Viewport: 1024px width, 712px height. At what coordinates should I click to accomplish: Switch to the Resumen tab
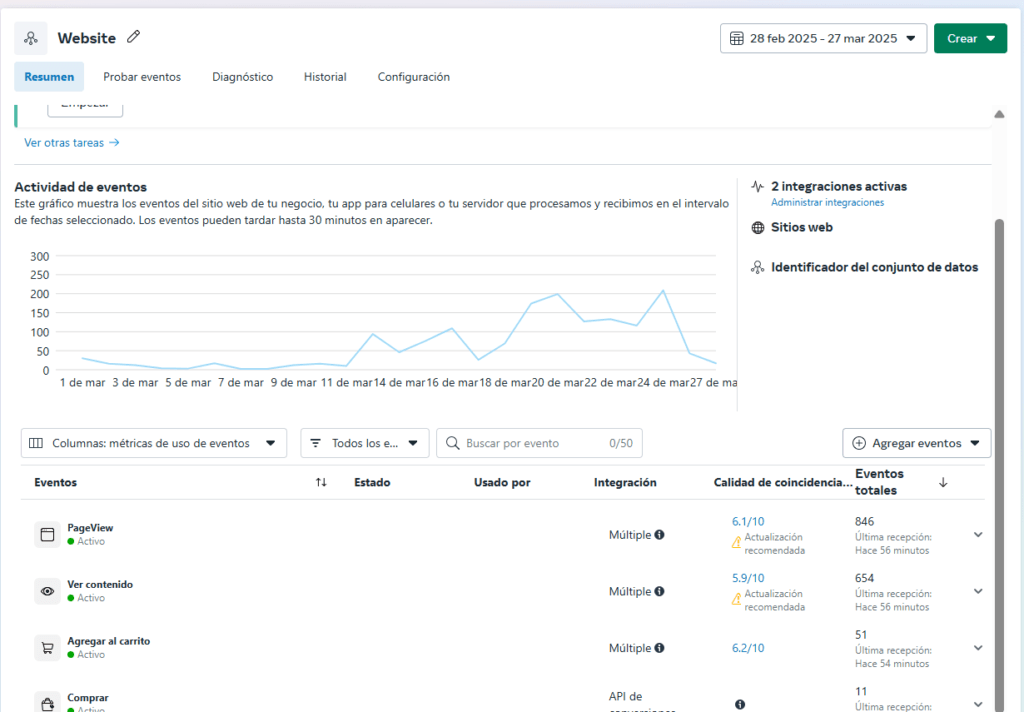pyautogui.click(x=49, y=76)
